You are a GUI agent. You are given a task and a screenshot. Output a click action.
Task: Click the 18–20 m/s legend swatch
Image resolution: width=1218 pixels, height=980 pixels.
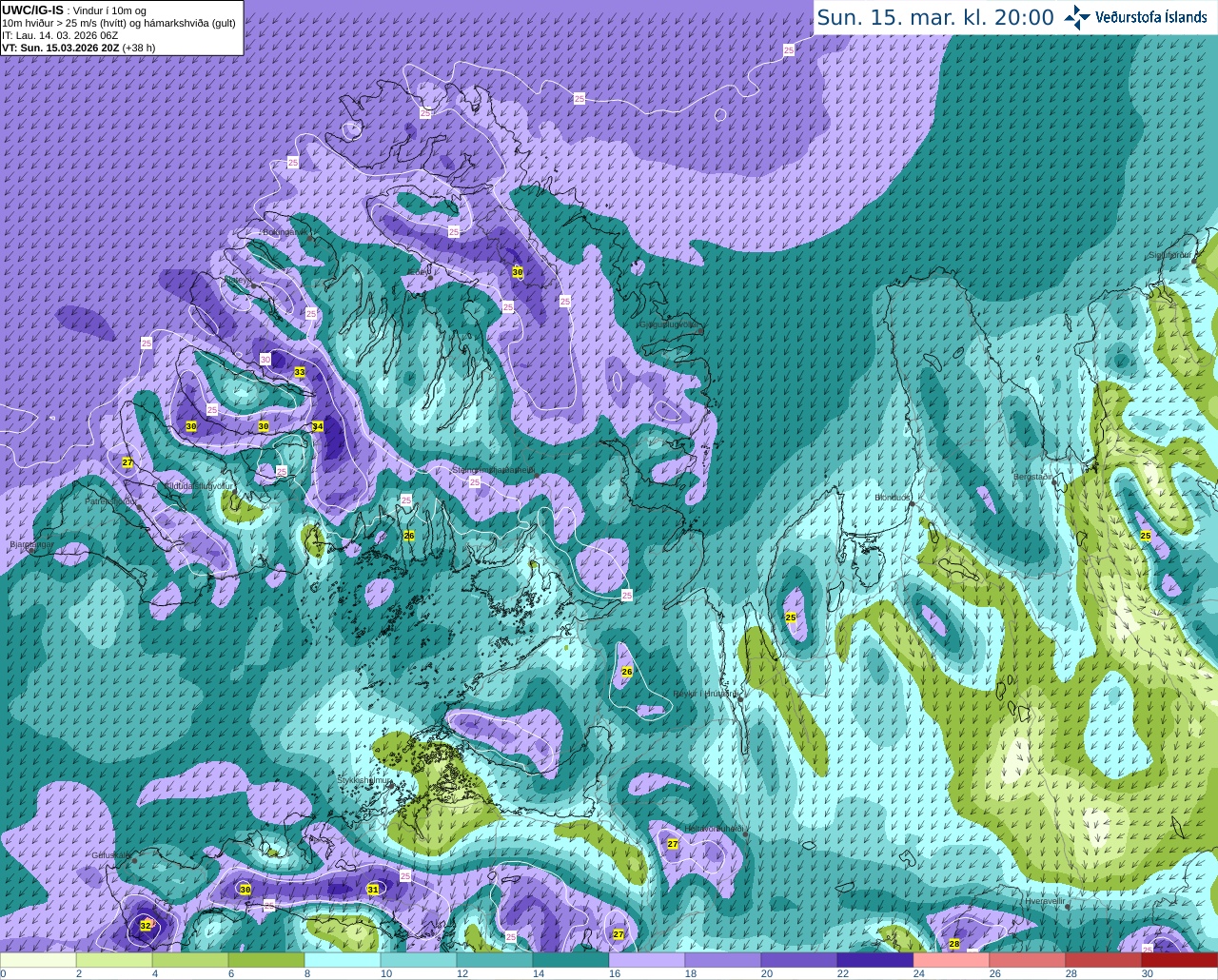click(x=723, y=960)
